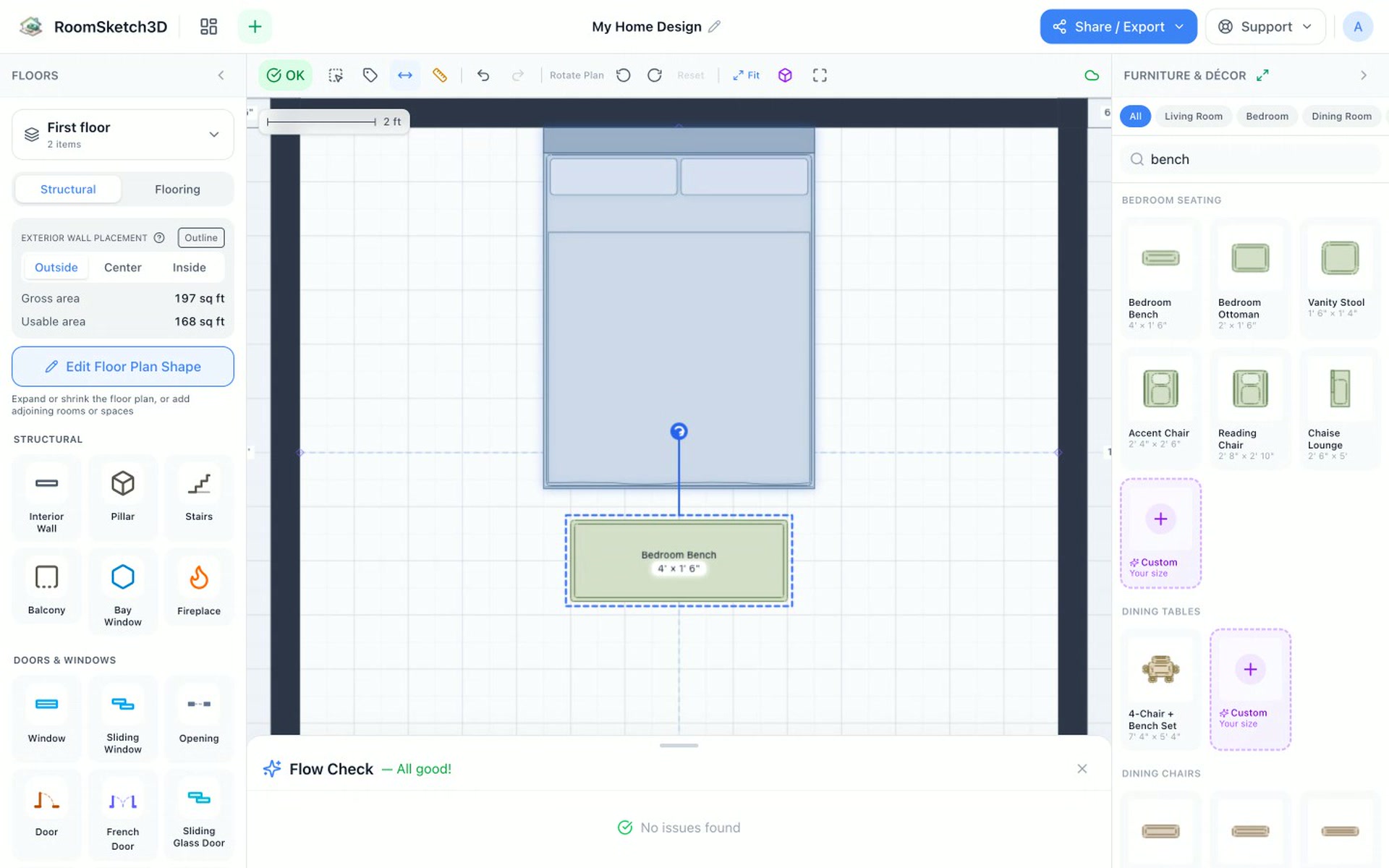Select the tag label tool
The height and width of the screenshot is (868, 1389).
370,75
